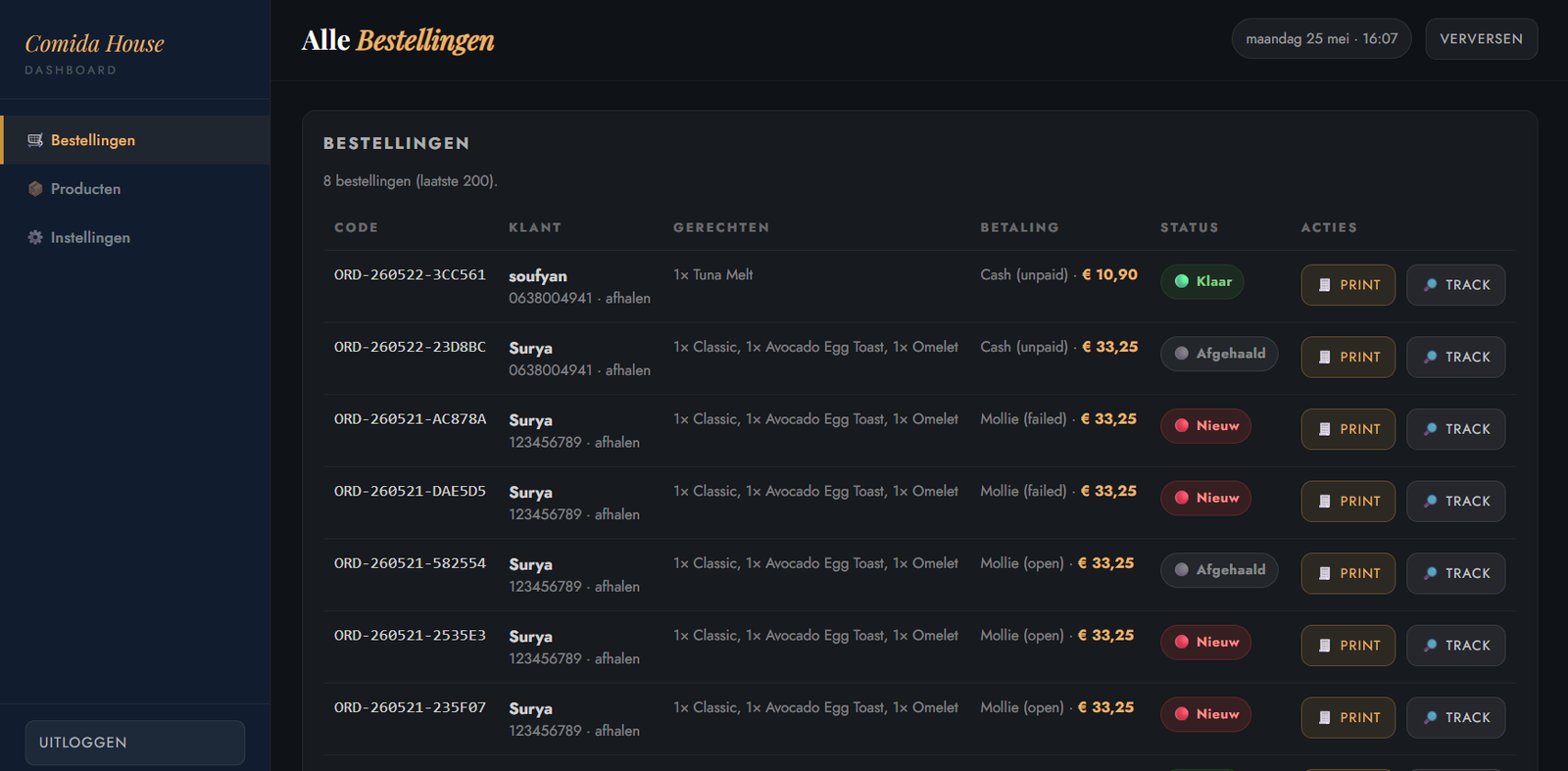Click Afgehaald status for ORD-260522-23D8BC
Viewport: 1568px width, 771px height.
pyautogui.click(x=1219, y=354)
